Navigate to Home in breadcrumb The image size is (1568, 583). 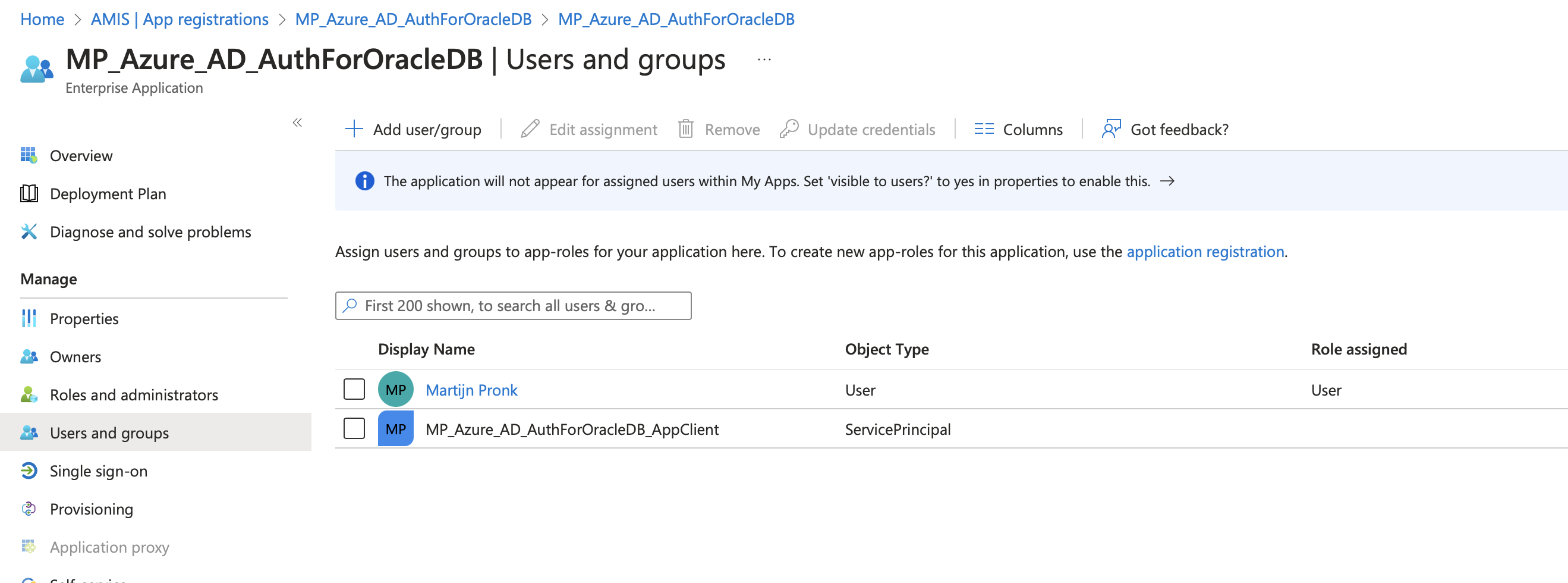coord(42,19)
